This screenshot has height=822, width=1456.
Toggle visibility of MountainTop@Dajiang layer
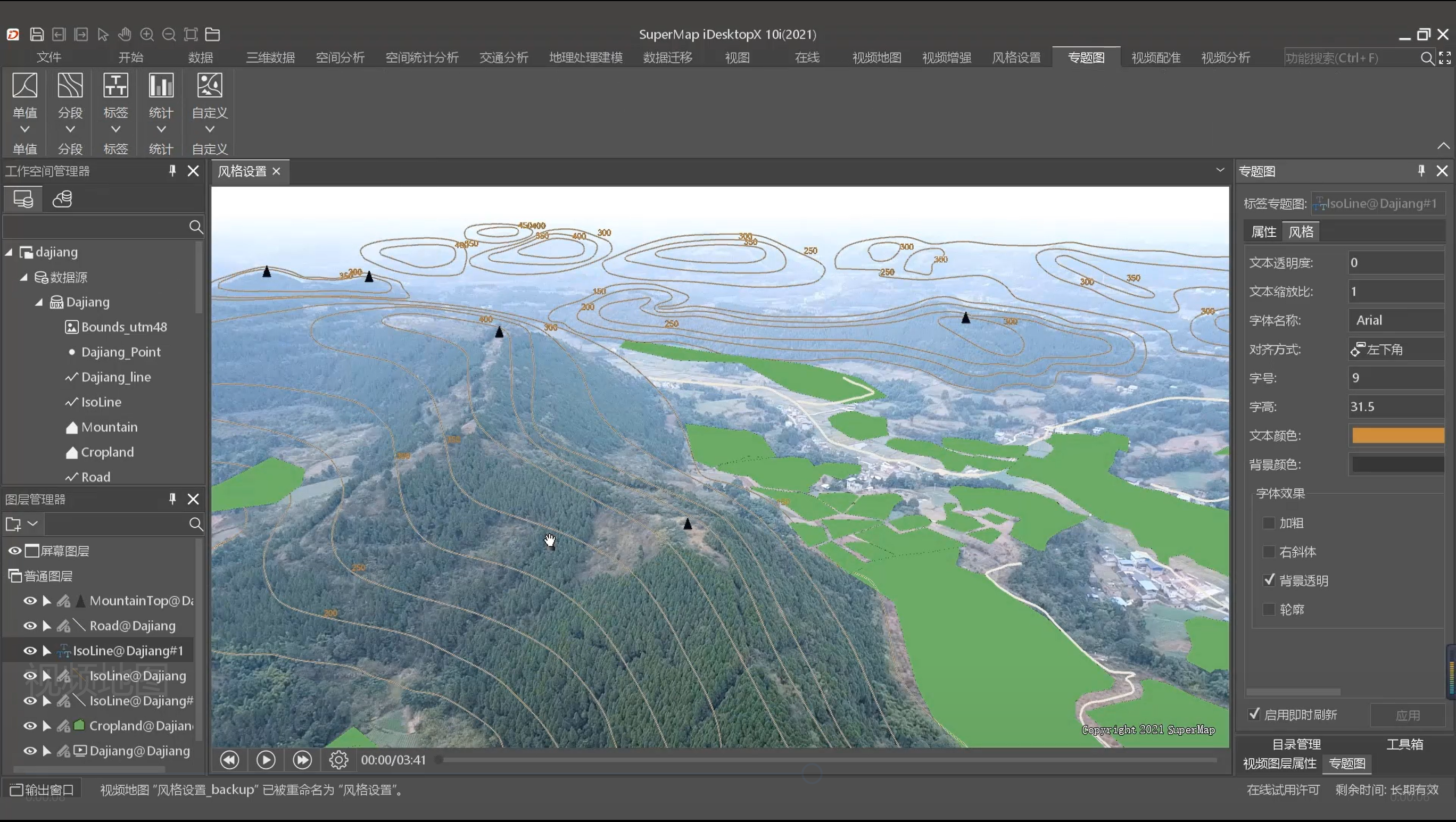pyautogui.click(x=30, y=601)
